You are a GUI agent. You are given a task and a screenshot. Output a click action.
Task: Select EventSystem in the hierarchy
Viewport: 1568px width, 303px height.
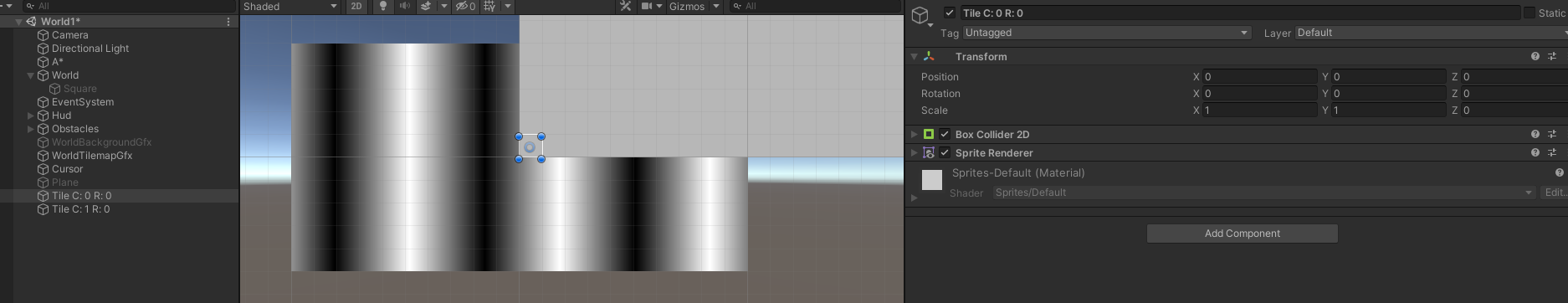[83, 102]
